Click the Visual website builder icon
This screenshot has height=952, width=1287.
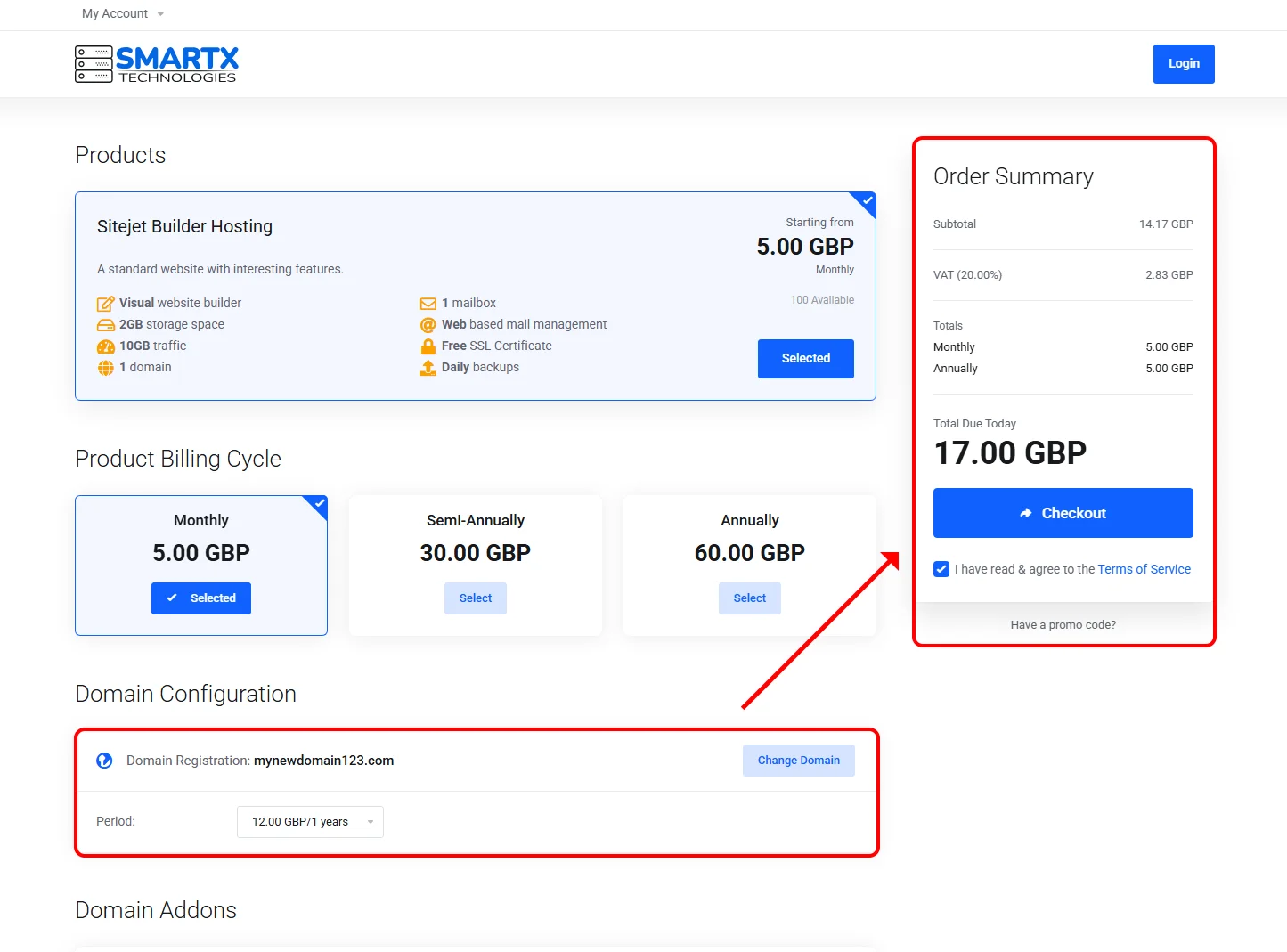tap(105, 304)
